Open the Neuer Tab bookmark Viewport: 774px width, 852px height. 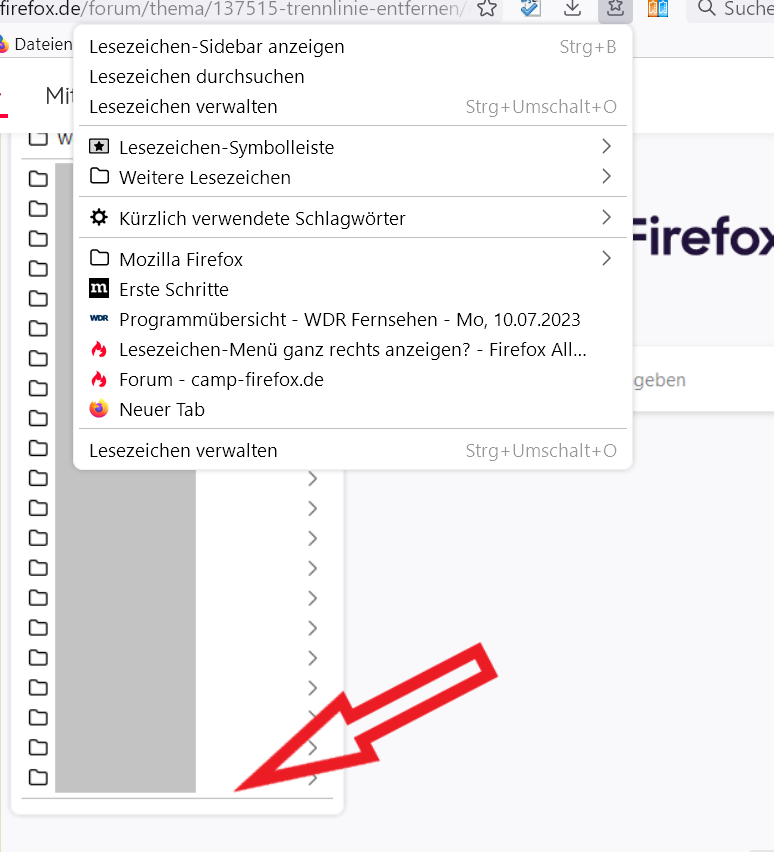353,409
